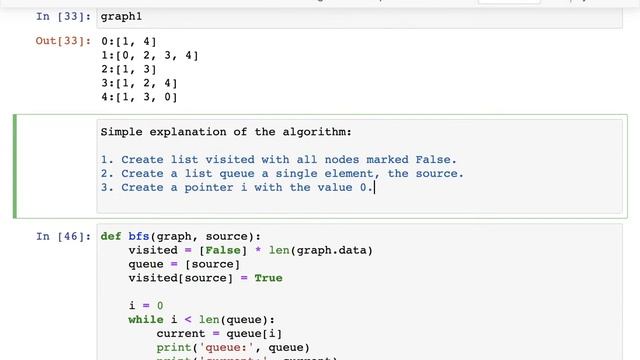Click the print('queue:', queue) line
This screenshot has width=640, height=360.
(x=233, y=347)
